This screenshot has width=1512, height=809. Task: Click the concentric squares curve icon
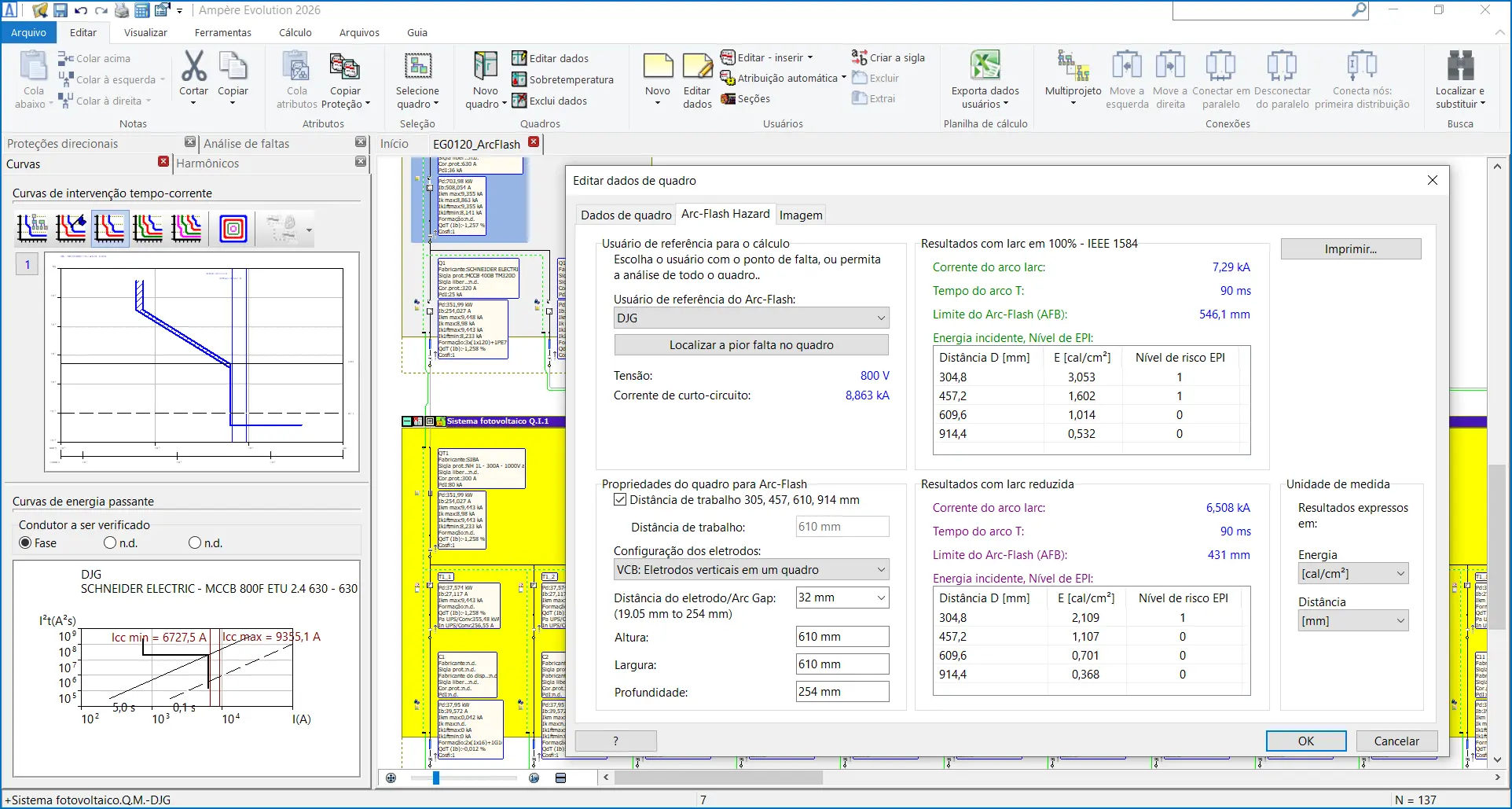(233, 229)
